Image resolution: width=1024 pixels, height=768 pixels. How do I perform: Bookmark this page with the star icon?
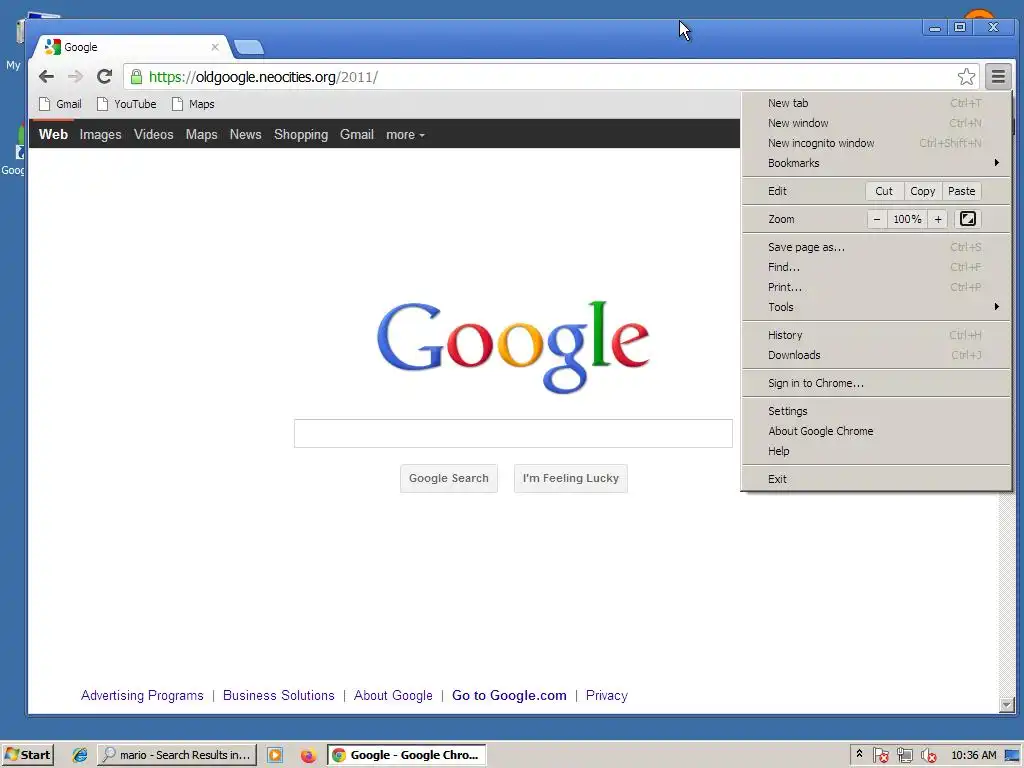[967, 76]
